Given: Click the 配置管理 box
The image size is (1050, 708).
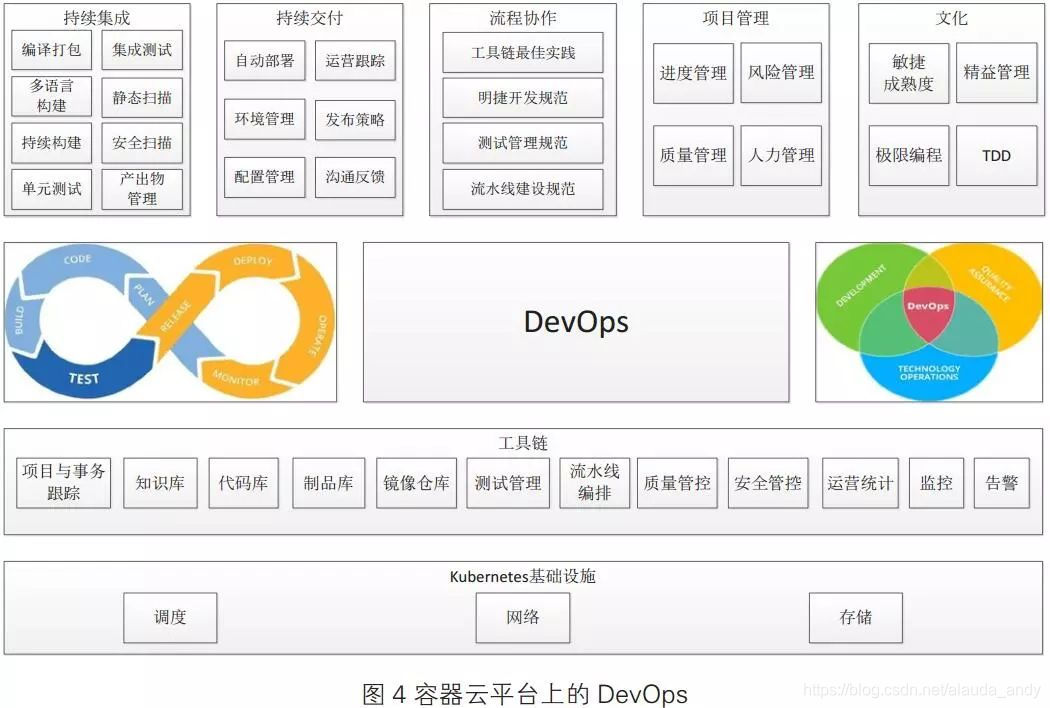Looking at the screenshot, I should pos(265,177).
